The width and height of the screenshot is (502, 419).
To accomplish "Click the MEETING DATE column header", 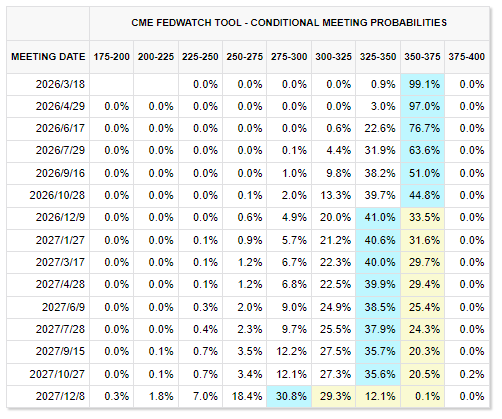I will coord(48,57).
